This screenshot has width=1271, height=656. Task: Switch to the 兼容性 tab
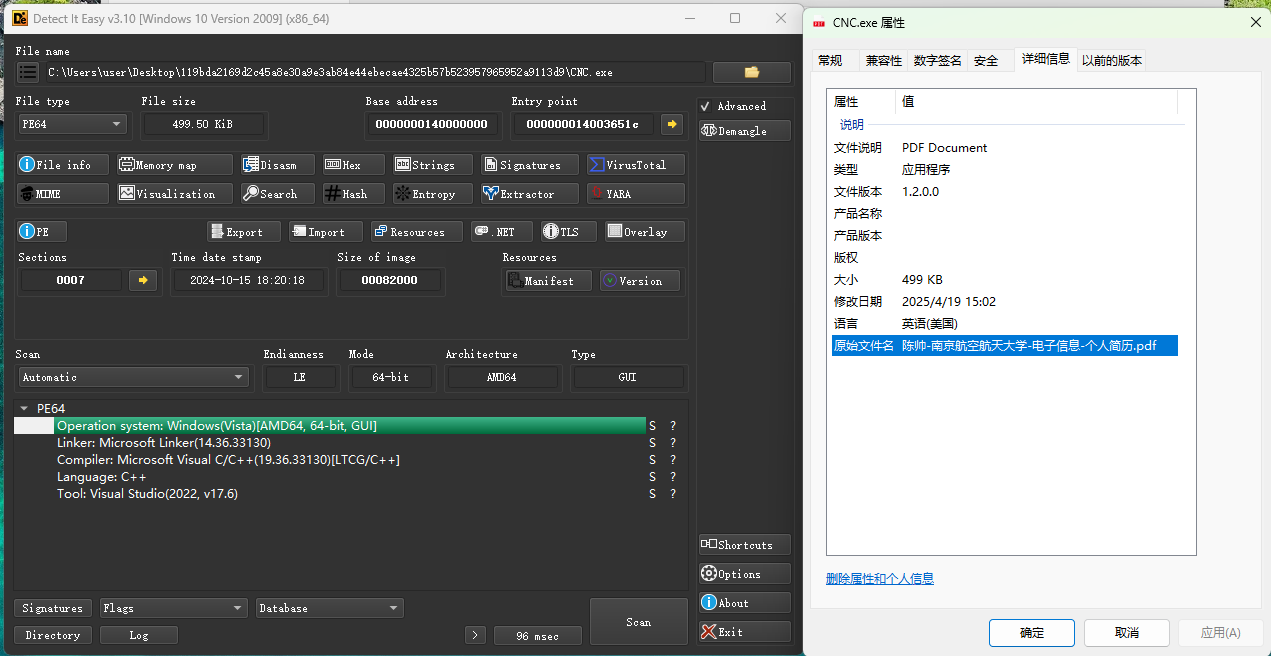click(x=883, y=60)
